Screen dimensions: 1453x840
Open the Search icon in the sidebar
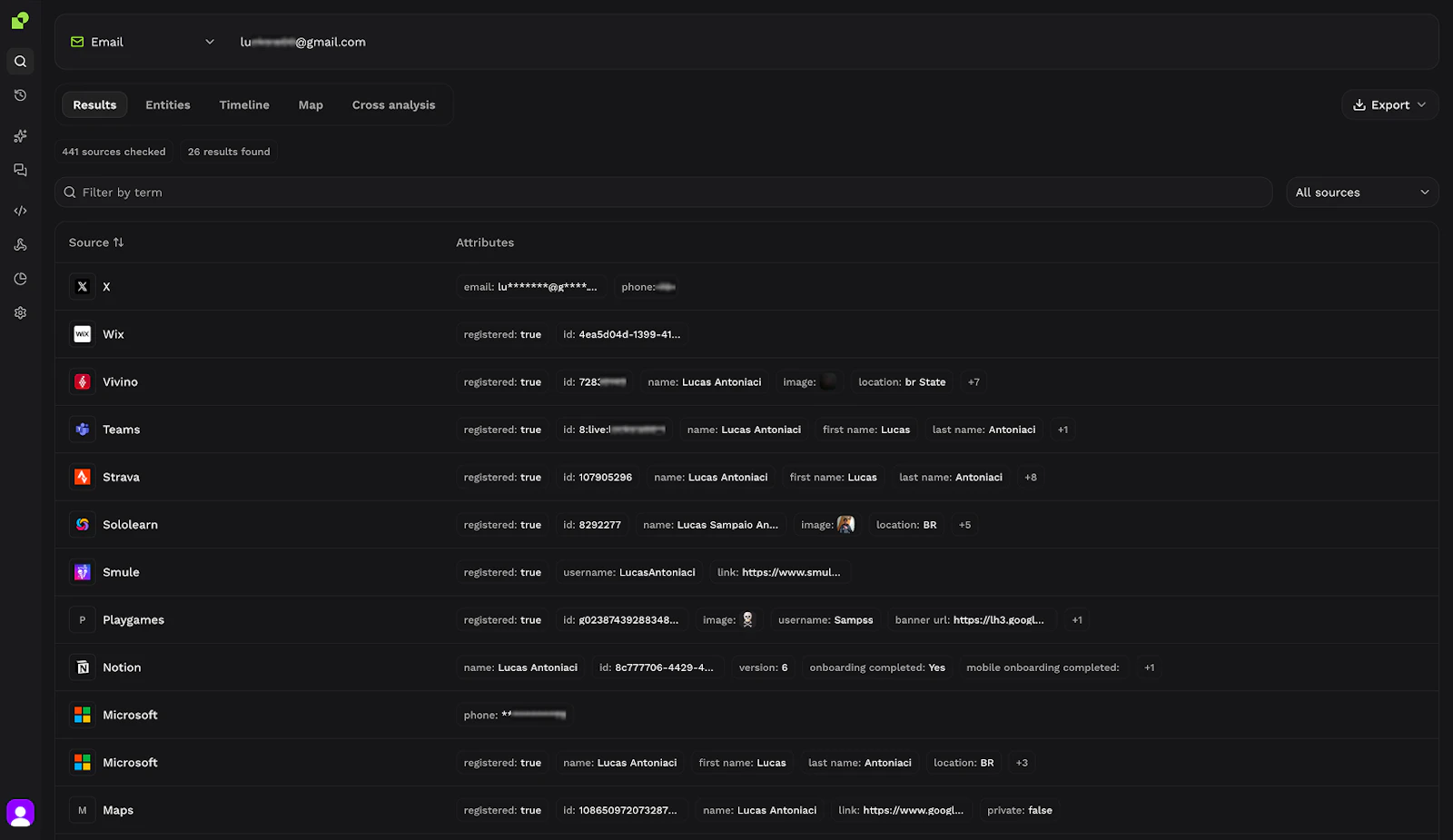(20, 62)
